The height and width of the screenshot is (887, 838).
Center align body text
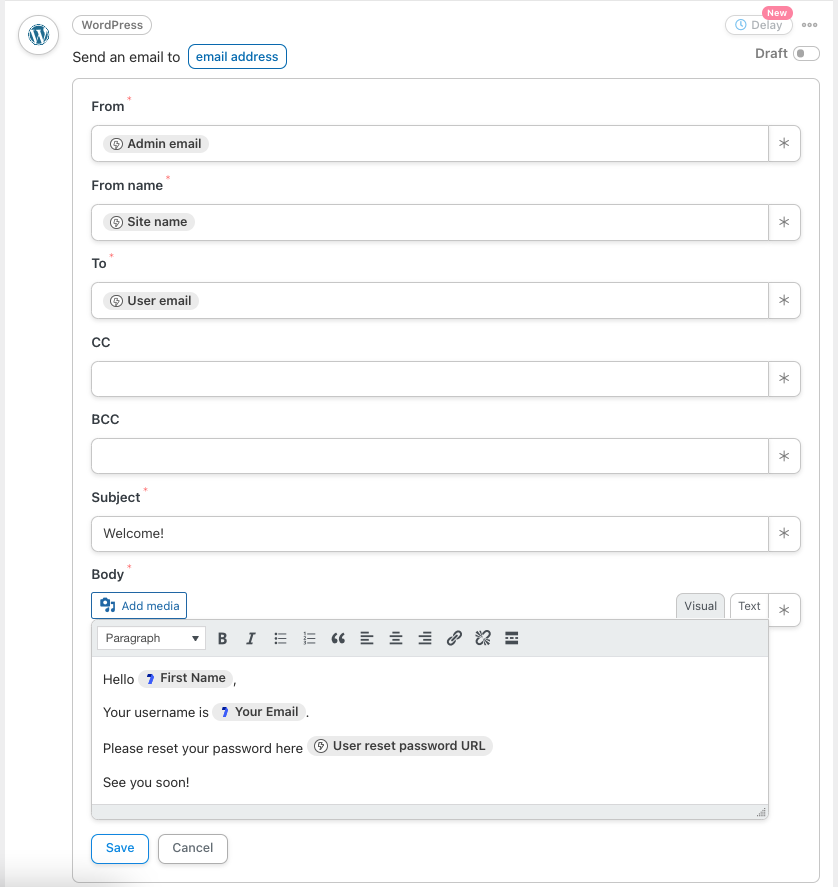[x=396, y=639]
